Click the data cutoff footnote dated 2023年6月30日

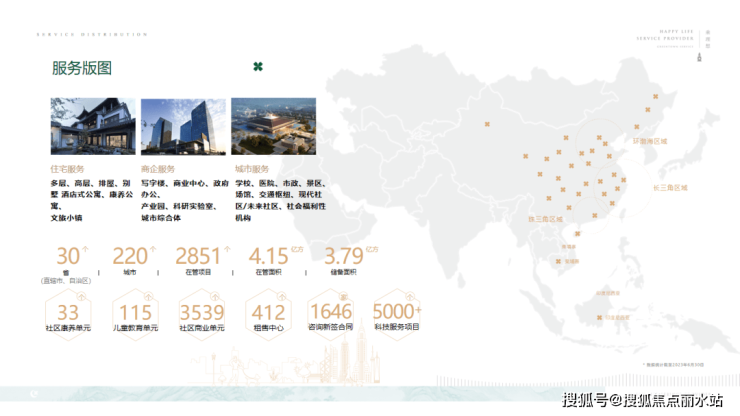[x=673, y=365]
